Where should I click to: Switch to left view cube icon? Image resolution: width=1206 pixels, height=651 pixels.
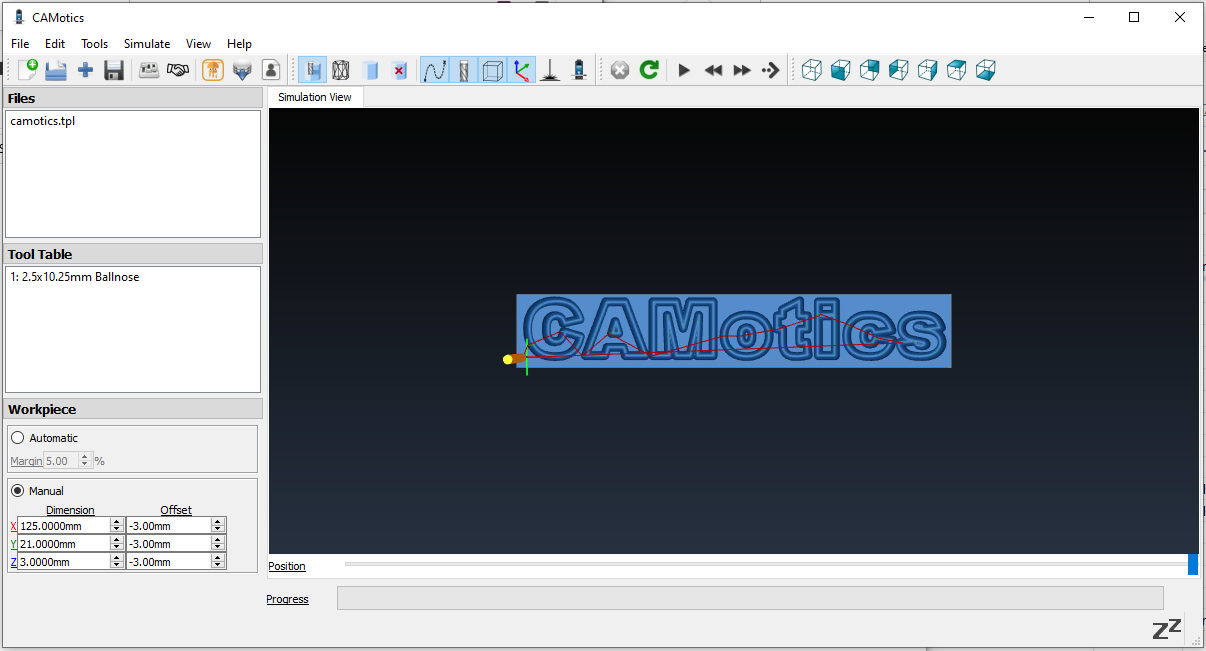pos(899,70)
